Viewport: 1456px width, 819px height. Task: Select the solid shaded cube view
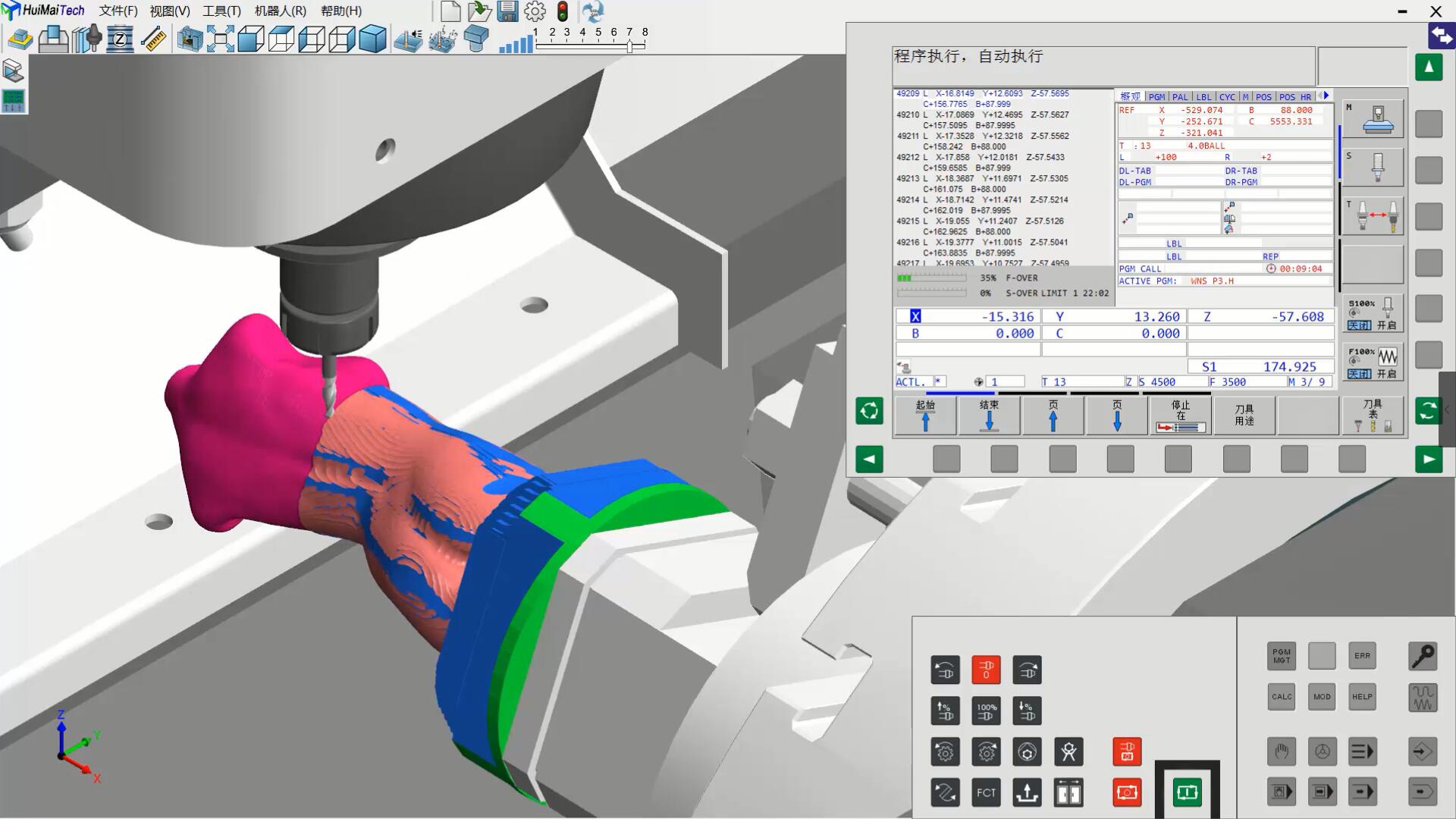tap(372, 39)
